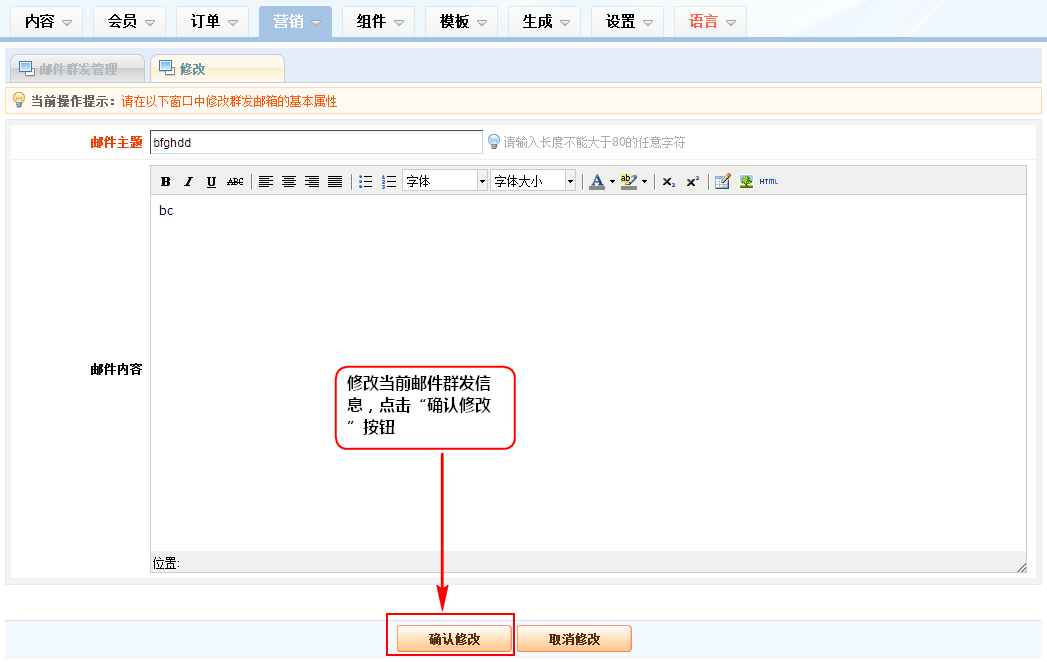This screenshot has width=1047, height=662.
Task: Insert an unordered bullet list
Action: pyautogui.click(x=366, y=181)
